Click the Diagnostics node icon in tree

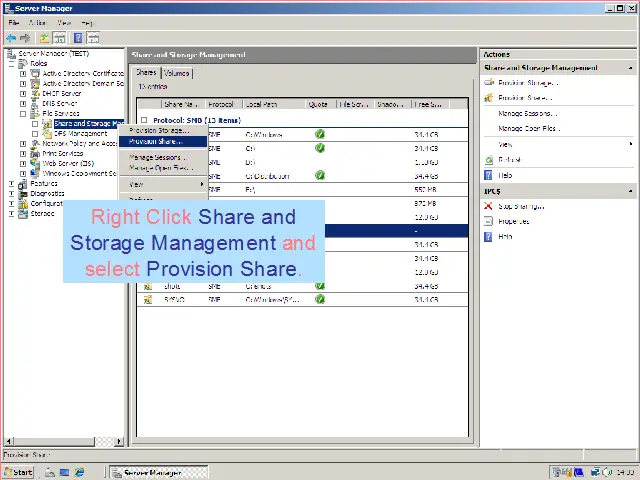[x=23, y=193]
